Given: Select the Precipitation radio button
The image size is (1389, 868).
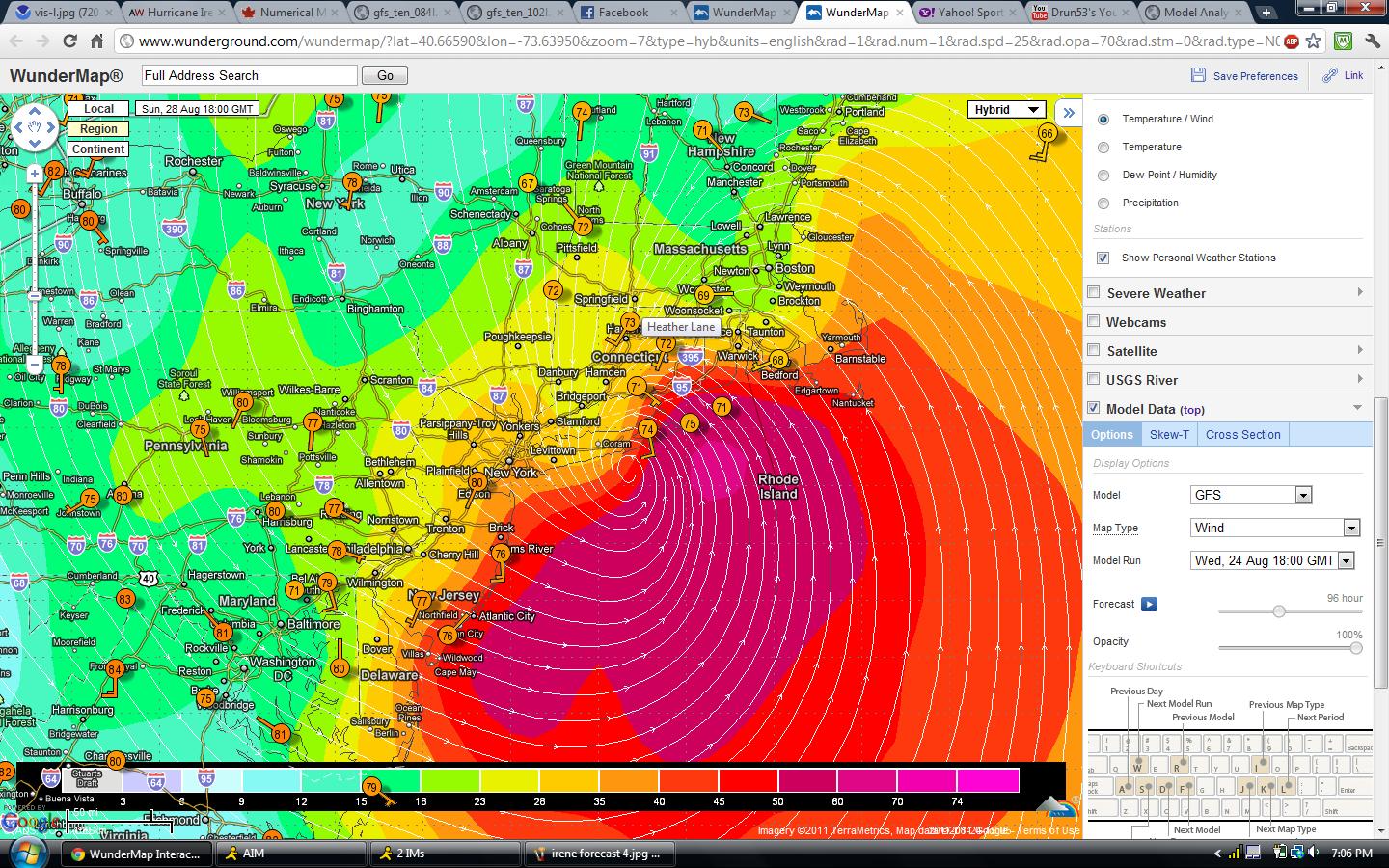Looking at the screenshot, I should pyautogui.click(x=1103, y=203).
